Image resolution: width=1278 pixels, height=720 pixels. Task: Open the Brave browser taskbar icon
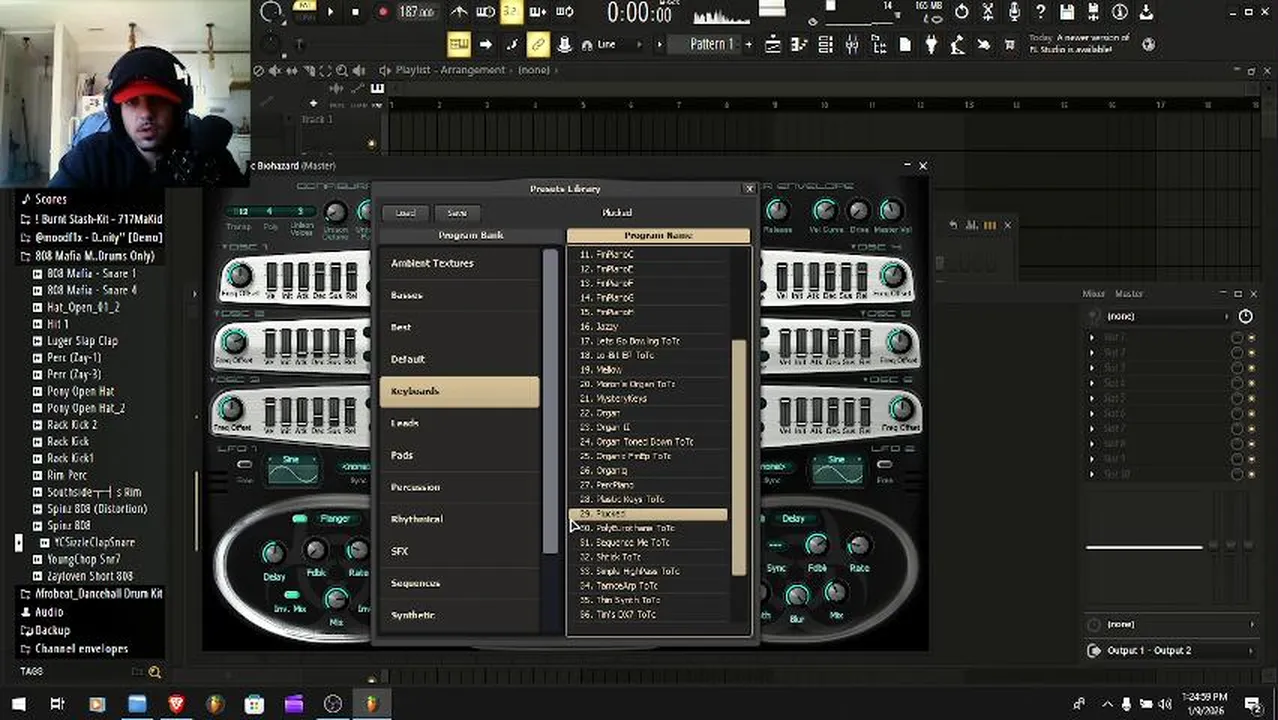point(176,704)
